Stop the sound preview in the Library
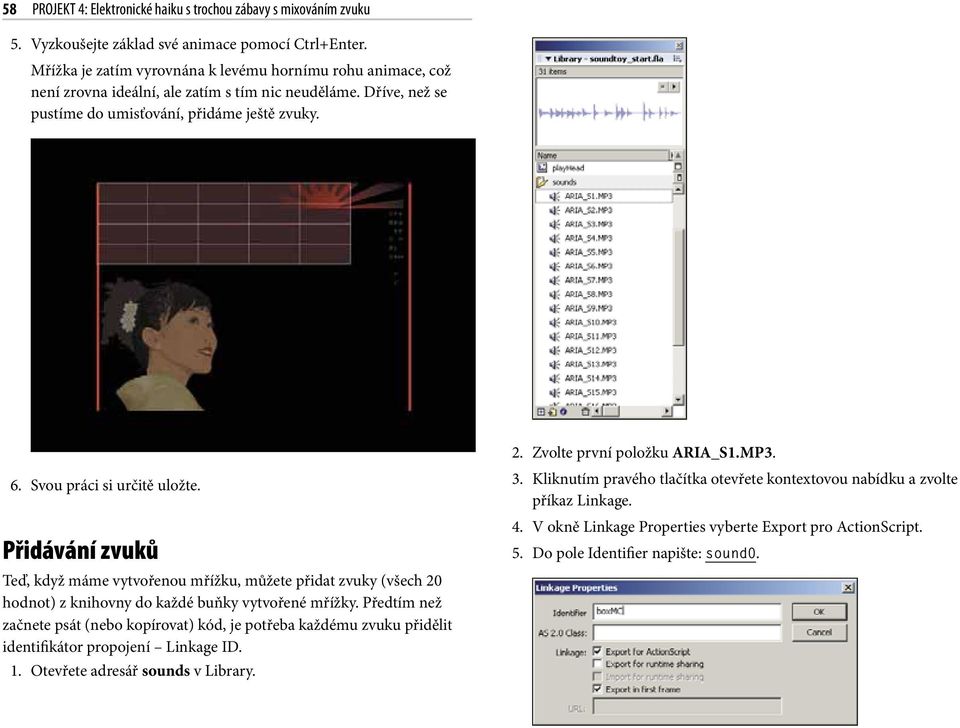960x728 pixels. 663,87
